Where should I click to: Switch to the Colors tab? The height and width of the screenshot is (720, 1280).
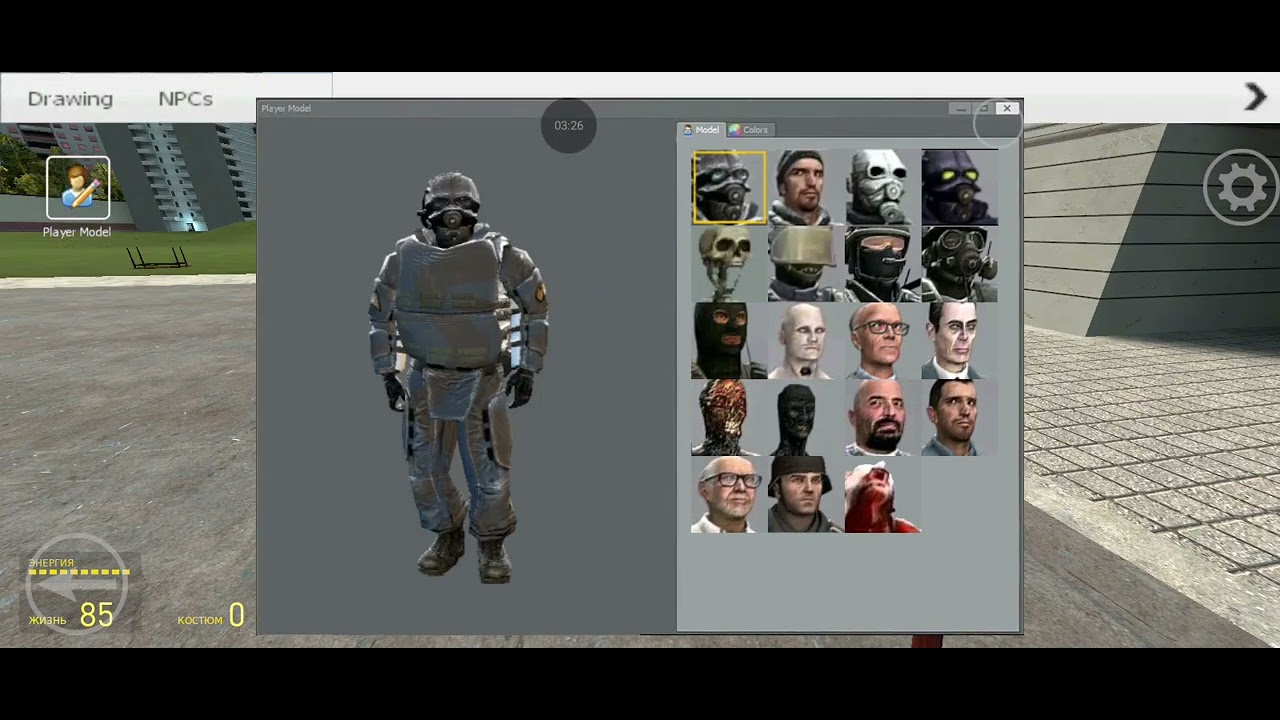coord(749,130)
